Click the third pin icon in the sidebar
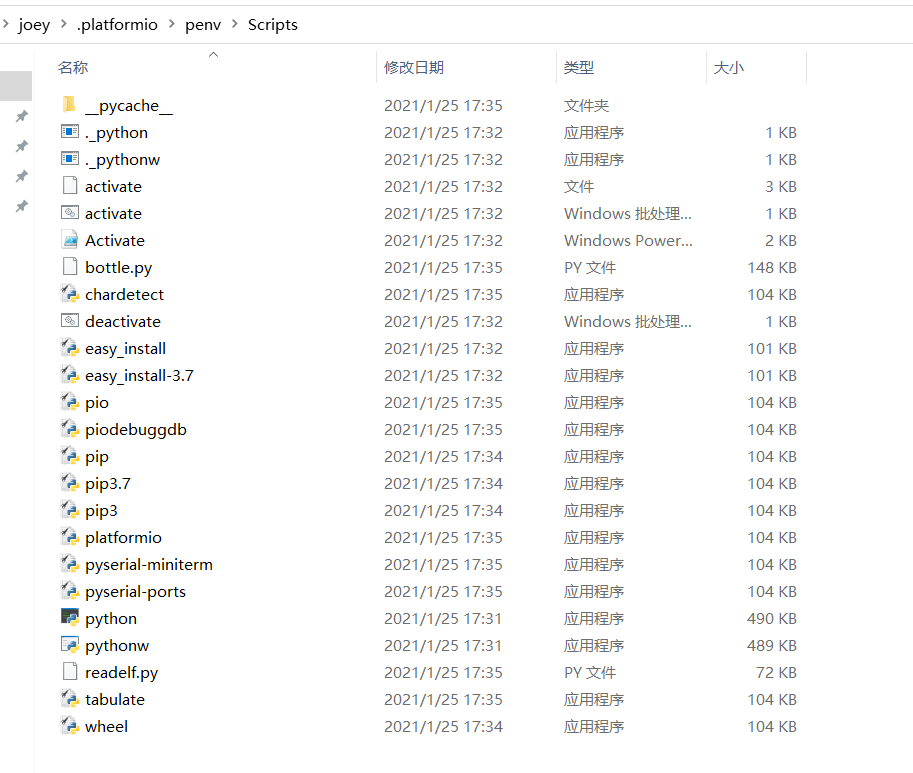The width and height of the screenshot is (913, 773). [x=22, y=176]
